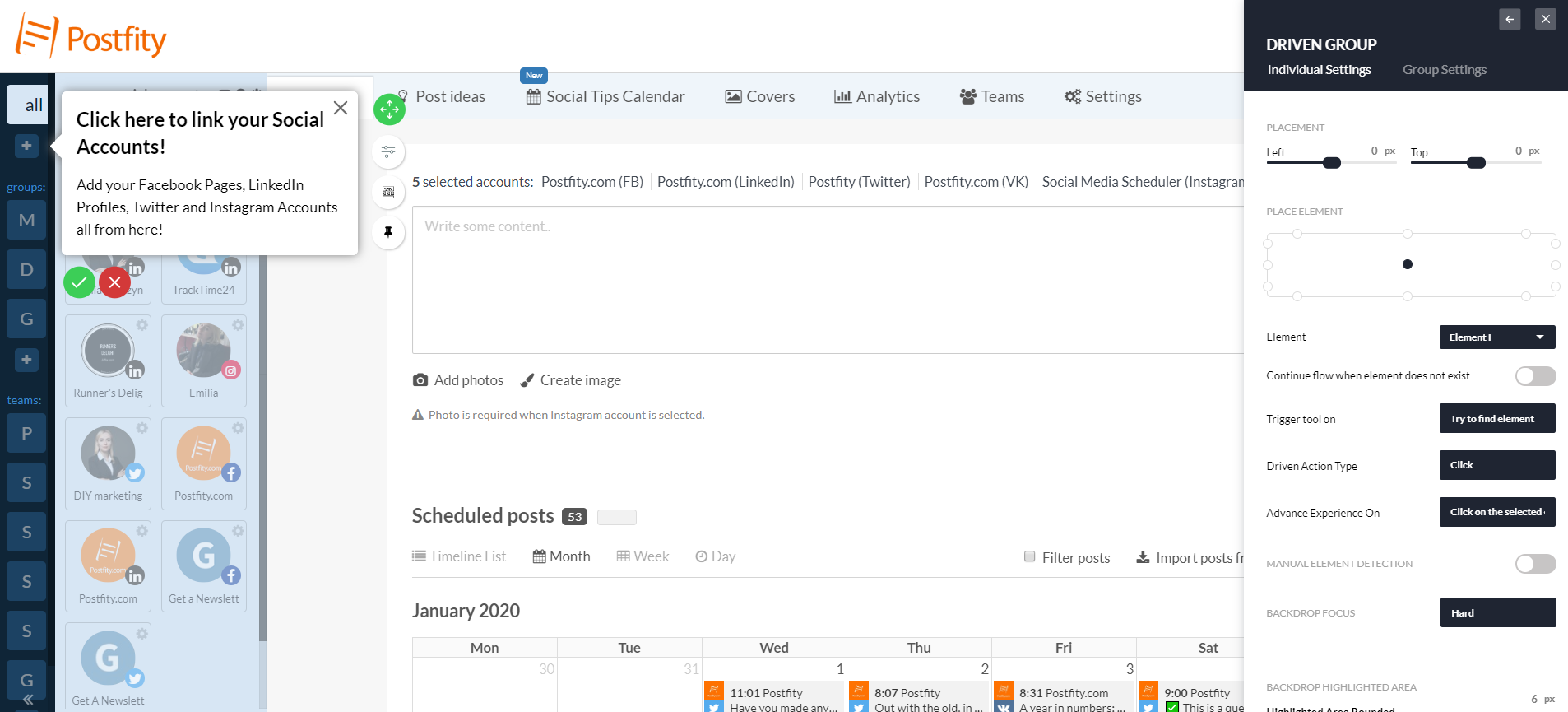Switch to Group Settings tab
This screenshot has width=1568, height=712.
click(1445, 70)
